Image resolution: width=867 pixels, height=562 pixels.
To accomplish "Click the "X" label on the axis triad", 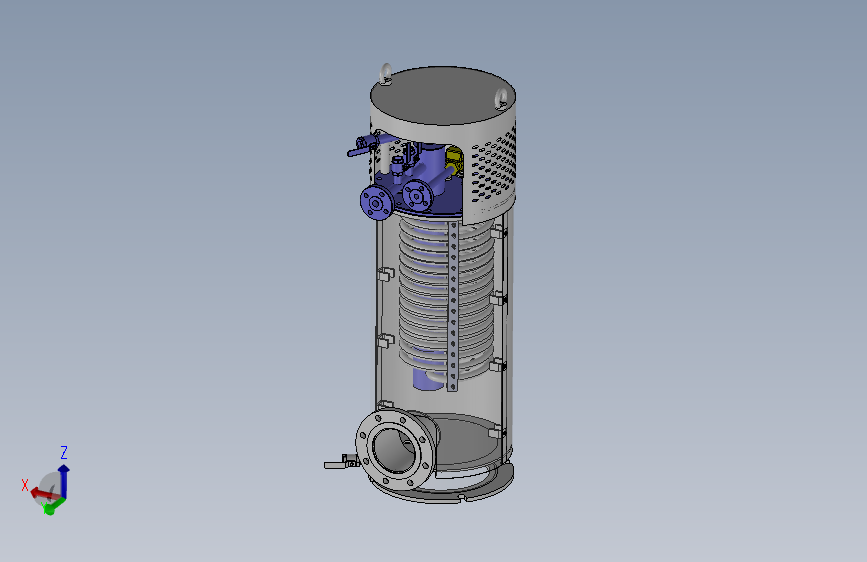I will (25, 485).
